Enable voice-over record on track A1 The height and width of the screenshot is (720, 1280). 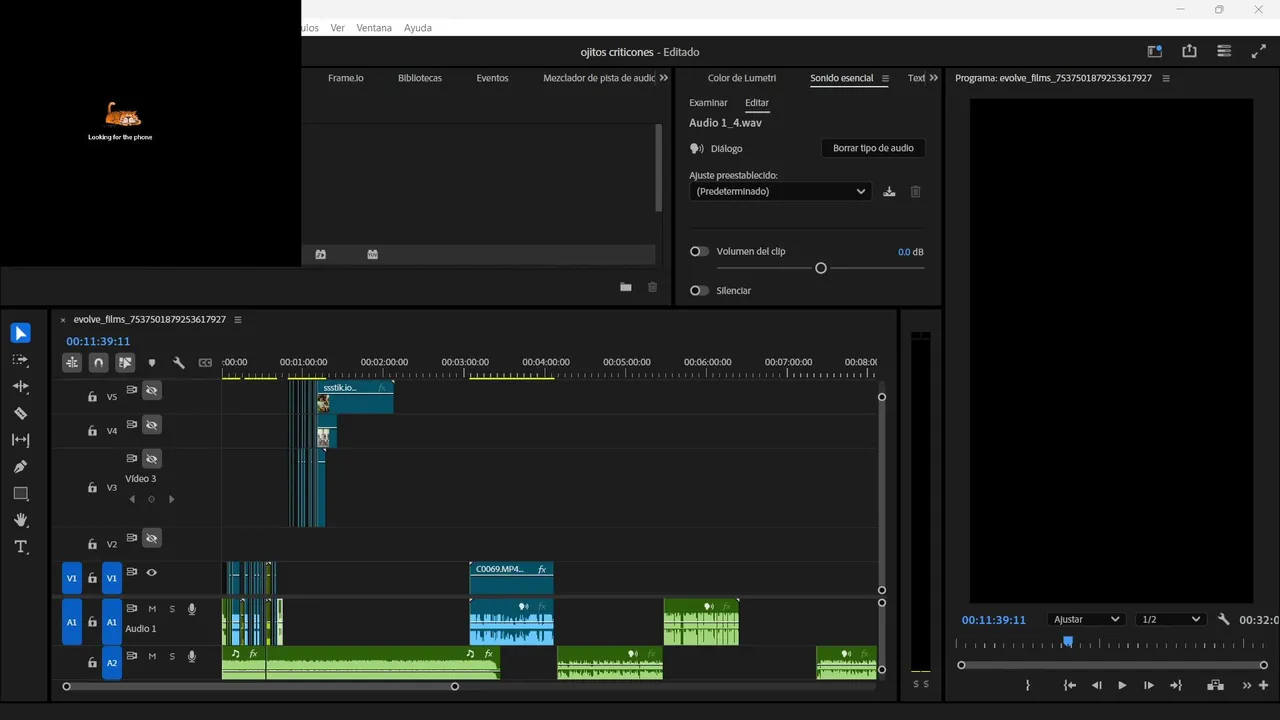tap(192, 609)
